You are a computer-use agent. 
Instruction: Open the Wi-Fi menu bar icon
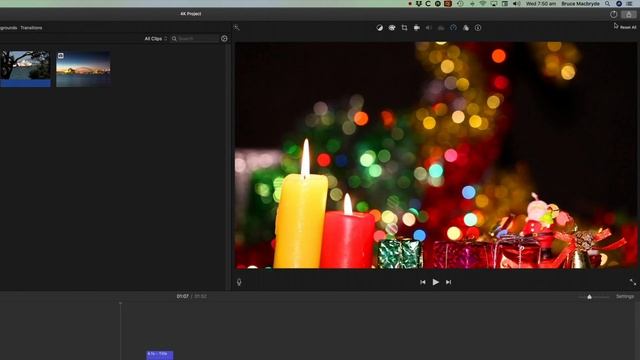[x=483, y=4]
